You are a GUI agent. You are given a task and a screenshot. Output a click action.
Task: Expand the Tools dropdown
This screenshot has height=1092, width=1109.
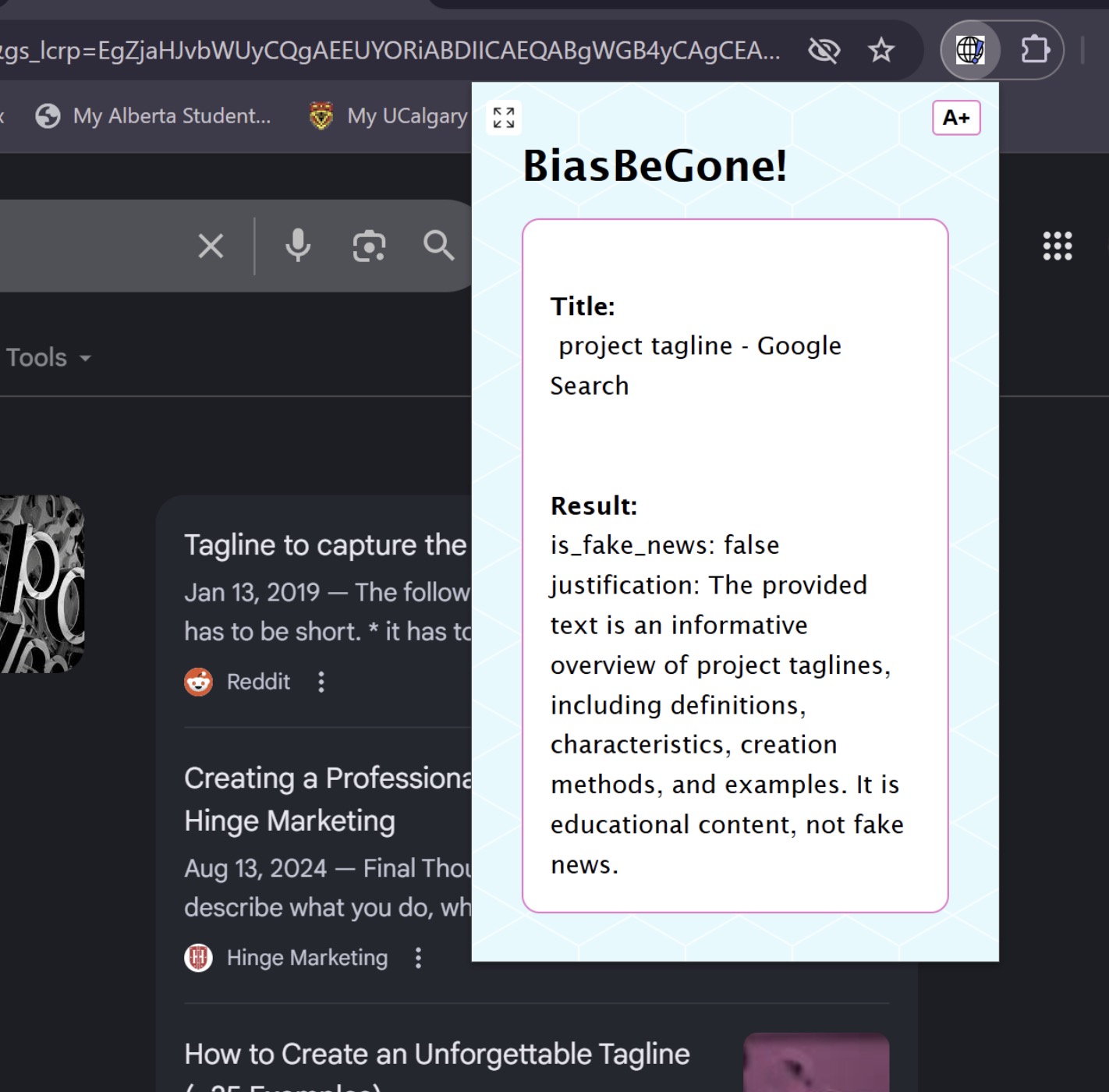click(x=48, y=357)
